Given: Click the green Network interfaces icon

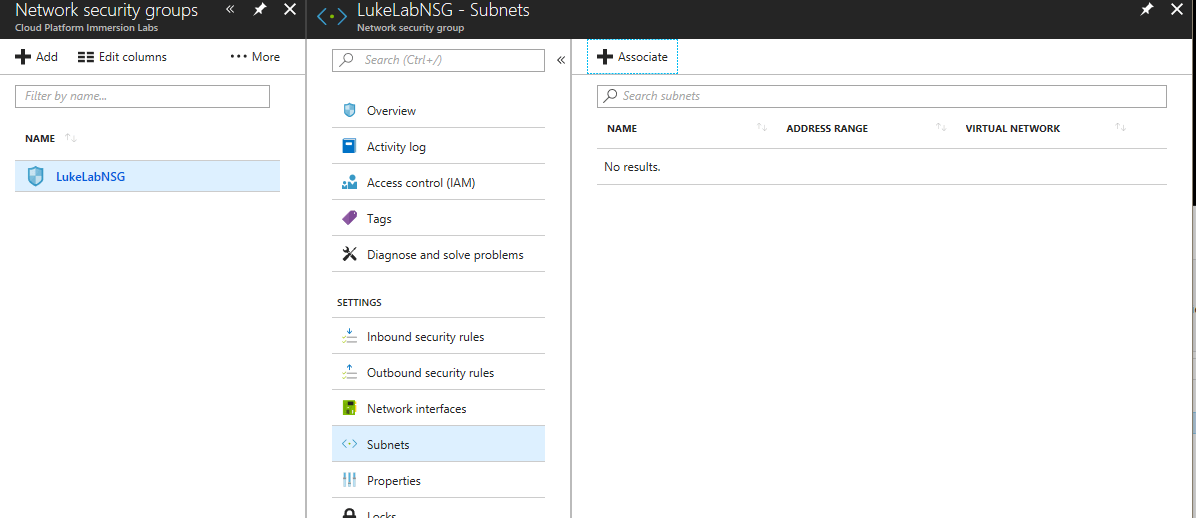Looking at the screenshot, I should (349, 407).
